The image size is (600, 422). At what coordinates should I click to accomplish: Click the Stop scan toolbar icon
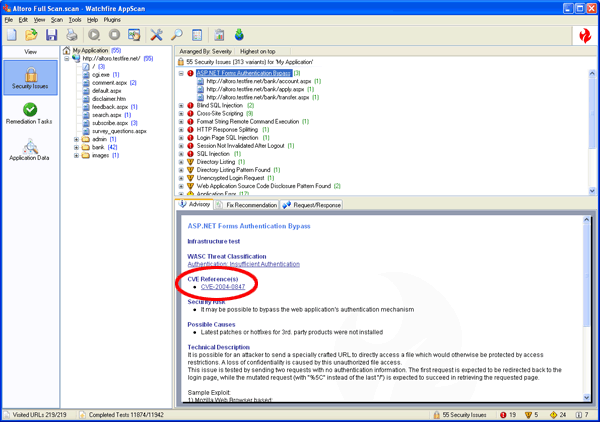click(x=113, y=36)
